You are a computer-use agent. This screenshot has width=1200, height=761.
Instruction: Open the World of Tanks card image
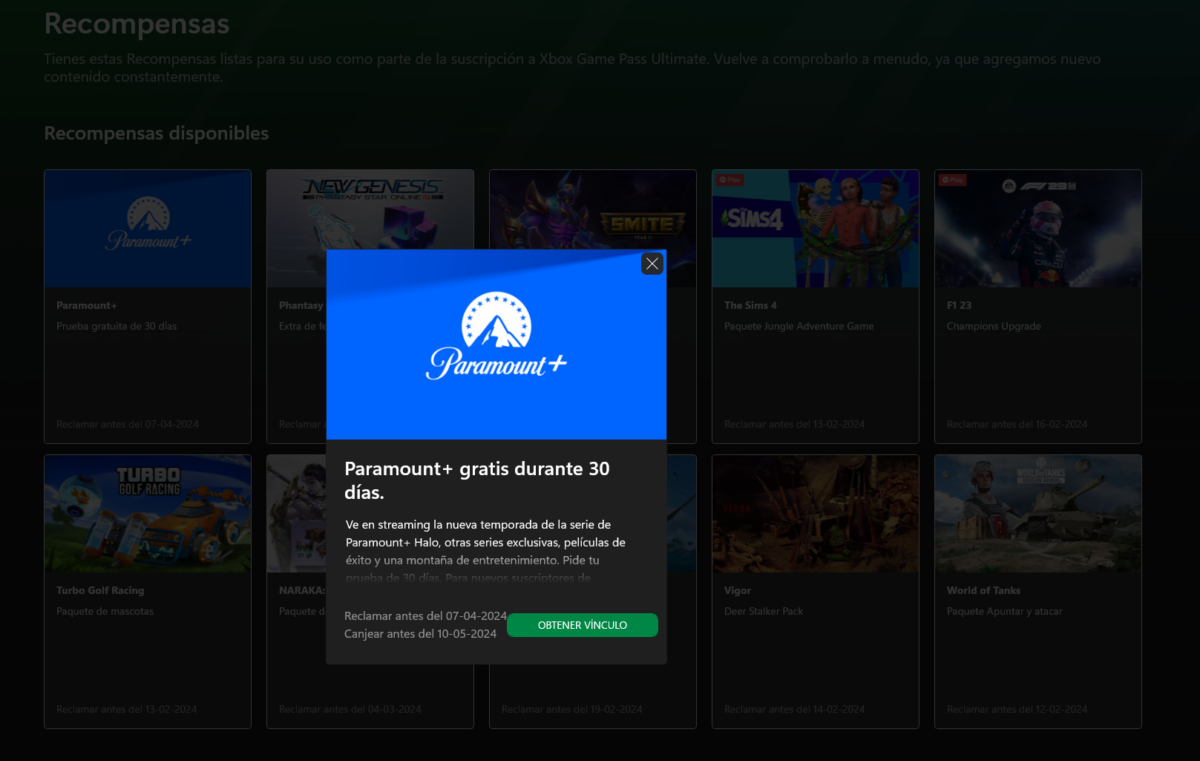click(x=1038, y=514)
